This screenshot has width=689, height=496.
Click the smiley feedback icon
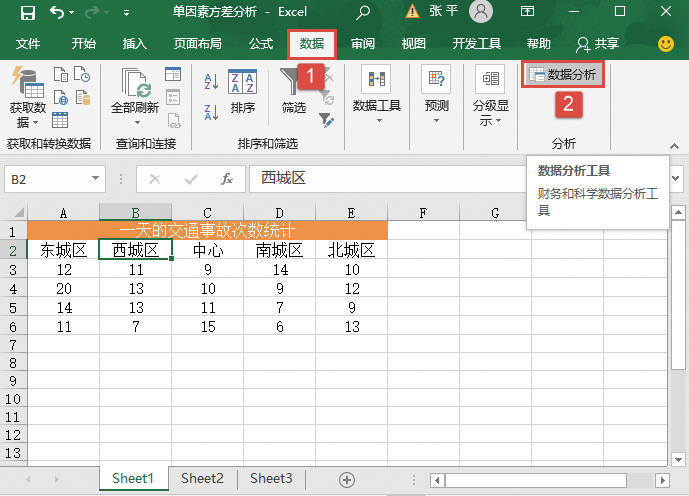[666, 44]
